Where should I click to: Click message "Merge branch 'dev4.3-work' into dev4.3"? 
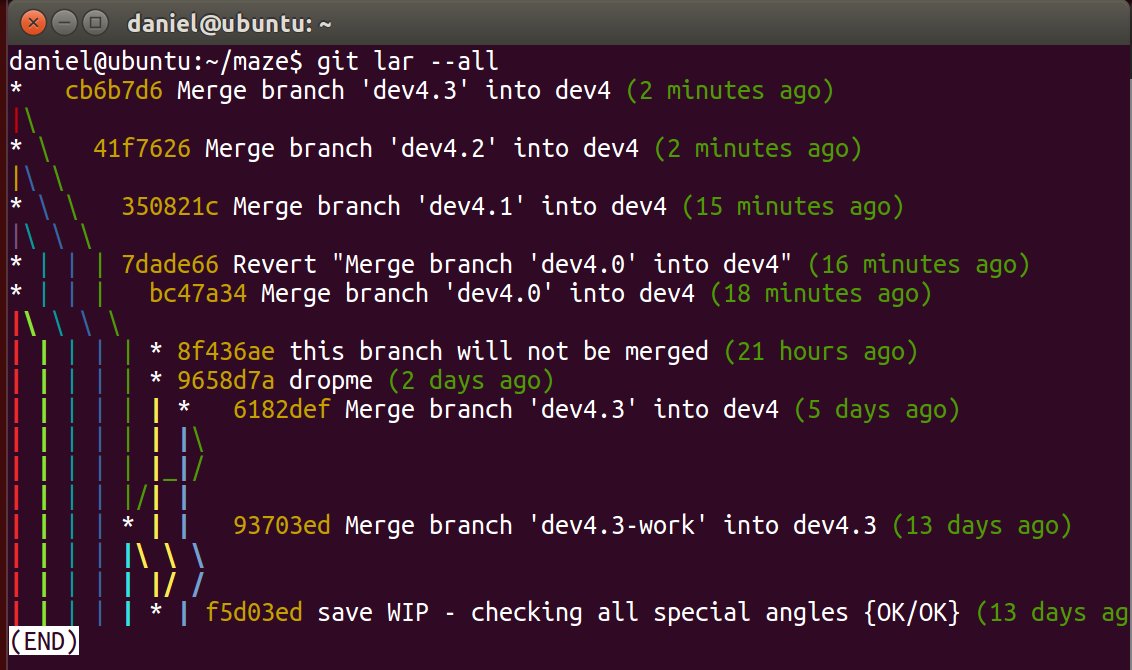[611, 525]
